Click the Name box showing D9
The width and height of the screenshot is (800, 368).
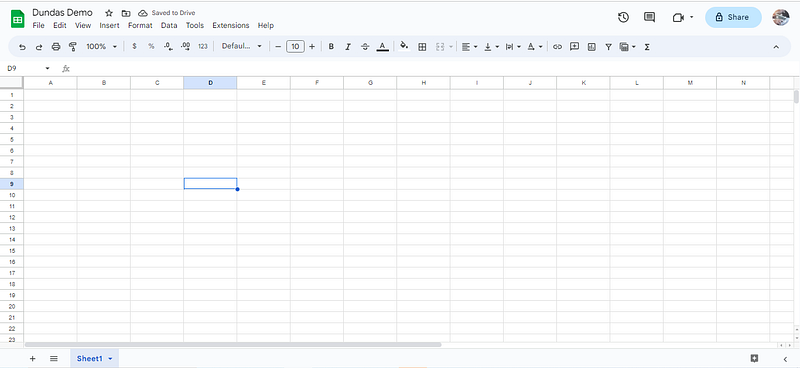[x=23, y=68]
